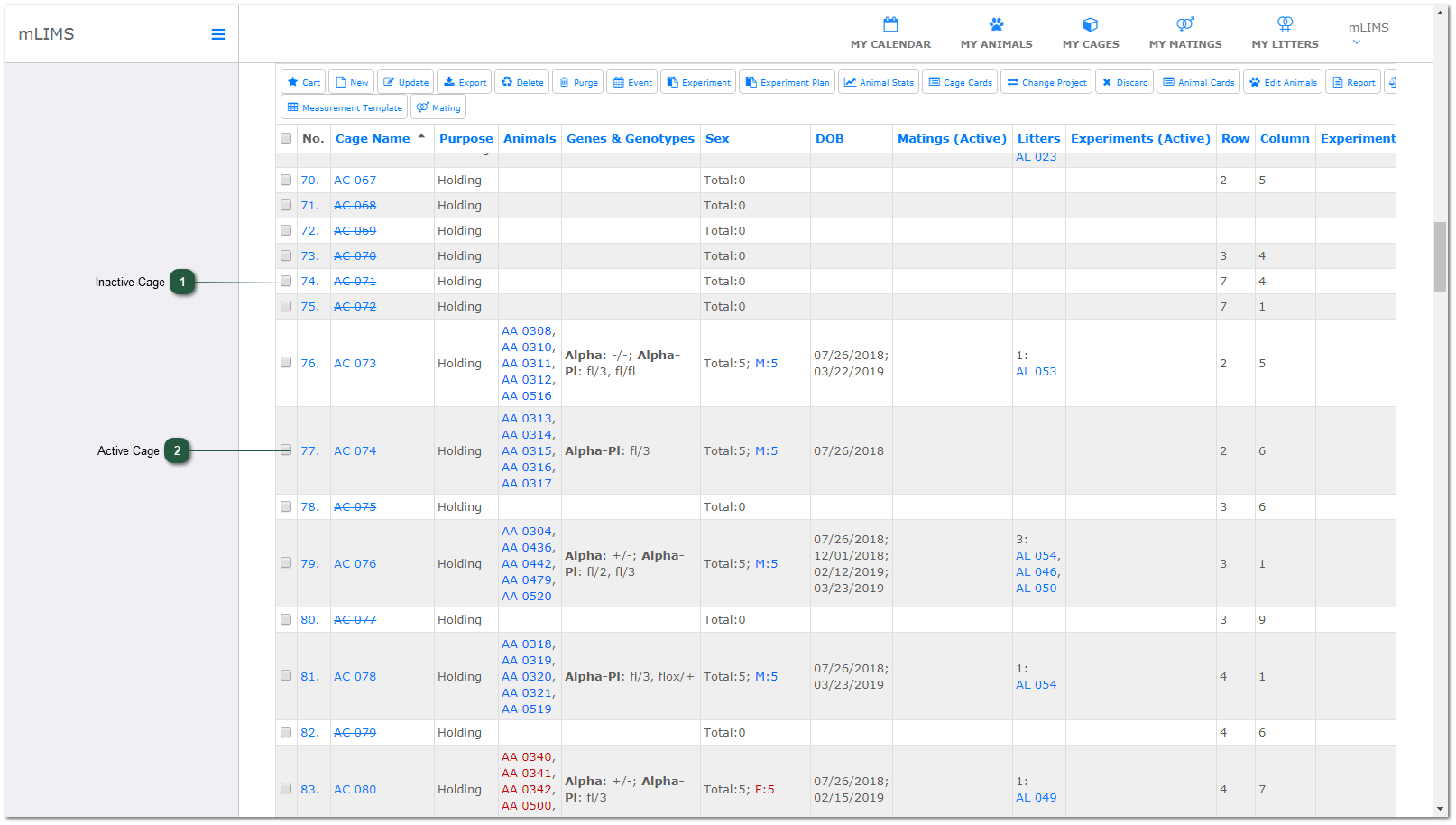This screenshot has width=1456, height=825.
Task: Open cage AC 073 link
Action: (x=355, y=363)
